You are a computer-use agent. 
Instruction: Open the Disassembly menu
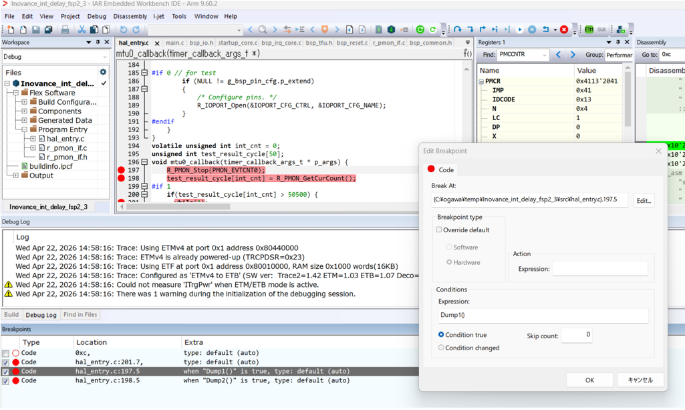point(130,16)
